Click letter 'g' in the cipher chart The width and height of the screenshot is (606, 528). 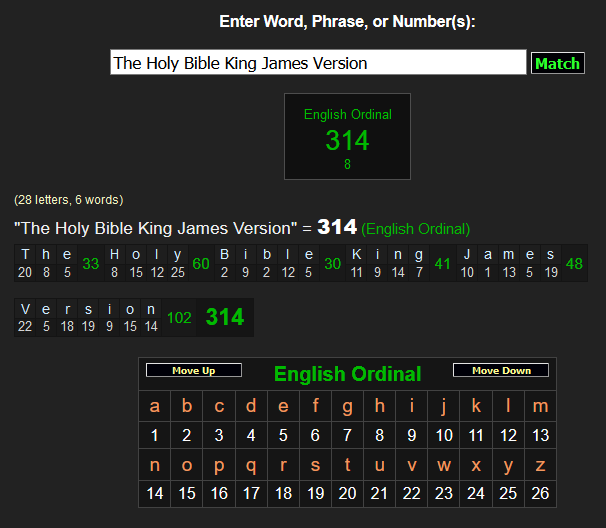click(x=347, y=406)
